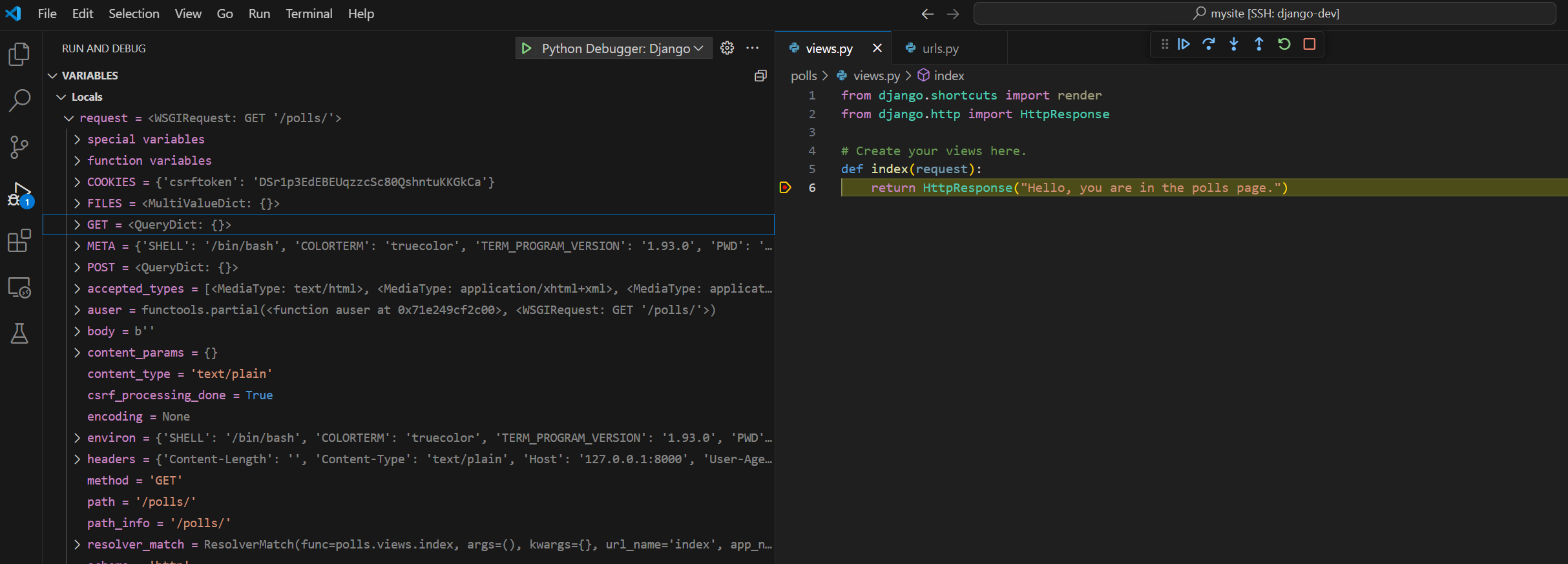Expand accepted_types list

77,289
